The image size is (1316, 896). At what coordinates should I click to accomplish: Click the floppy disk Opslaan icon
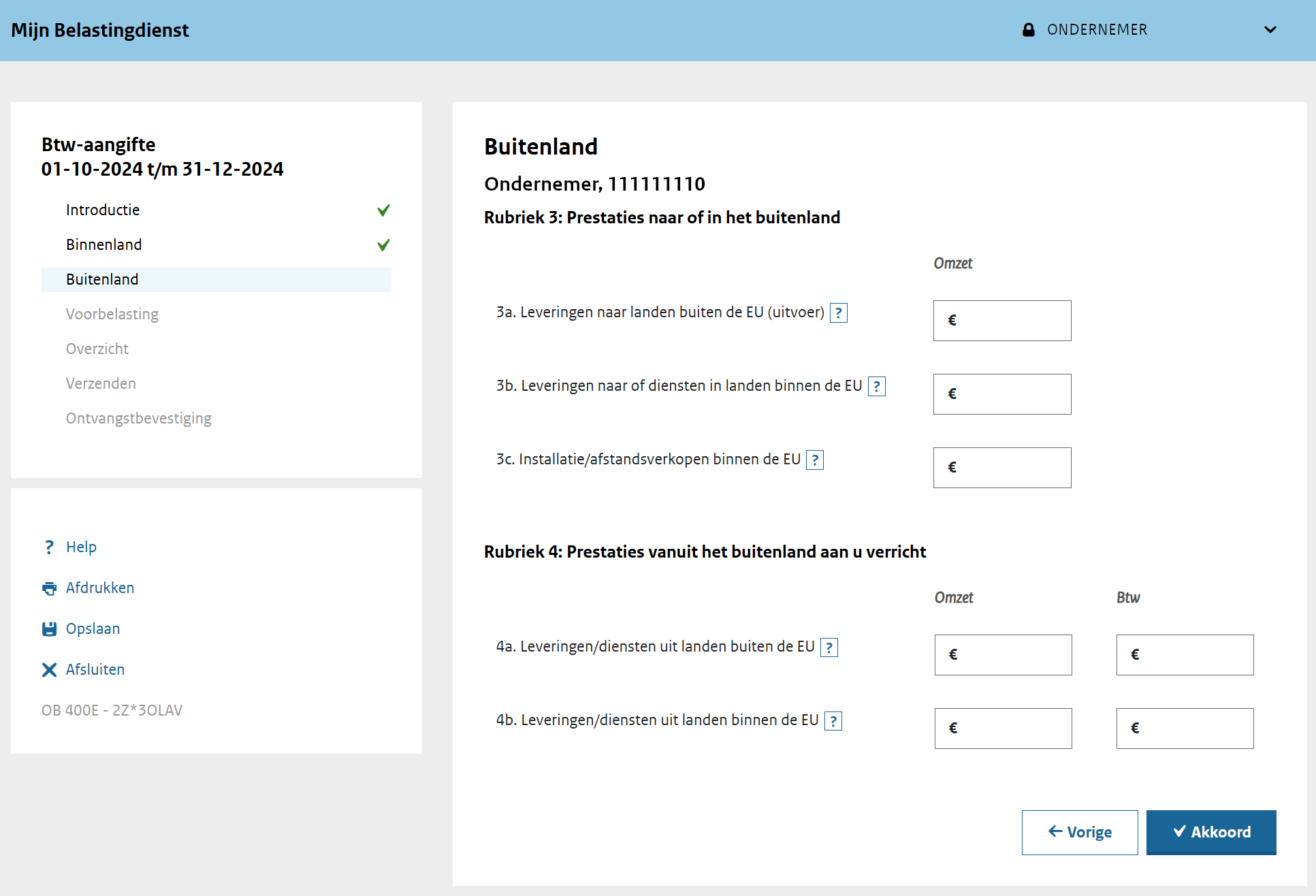49,629
